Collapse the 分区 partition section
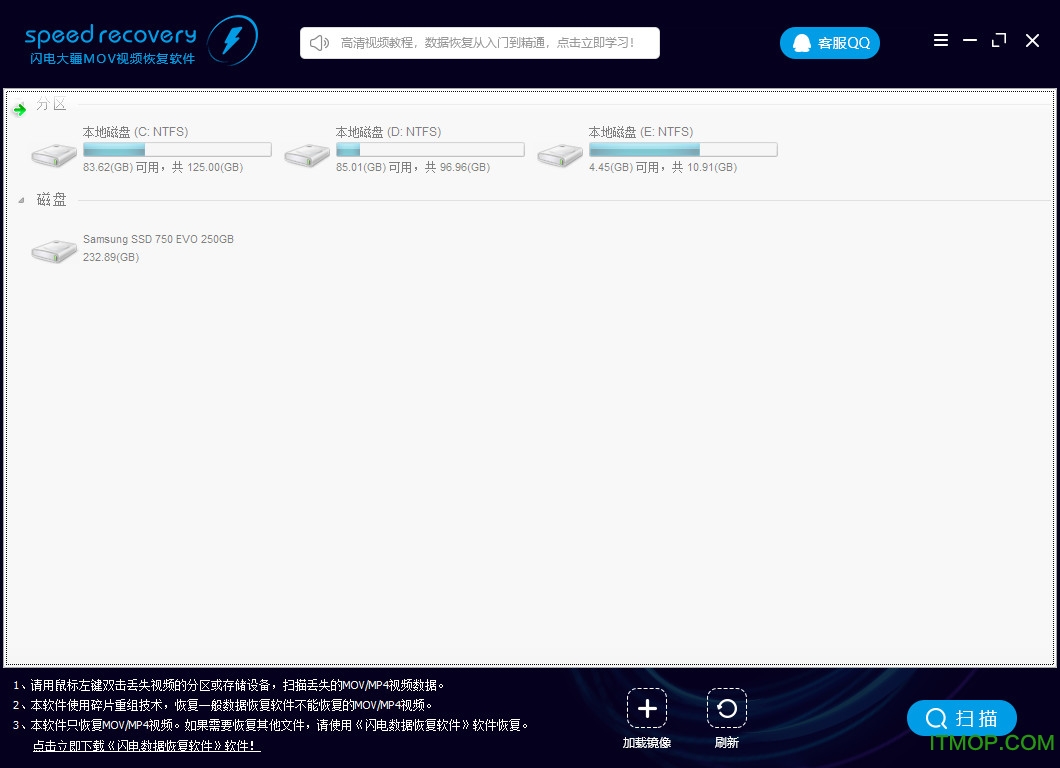The height and width of the screenshot is (768, 1060). 20,108
